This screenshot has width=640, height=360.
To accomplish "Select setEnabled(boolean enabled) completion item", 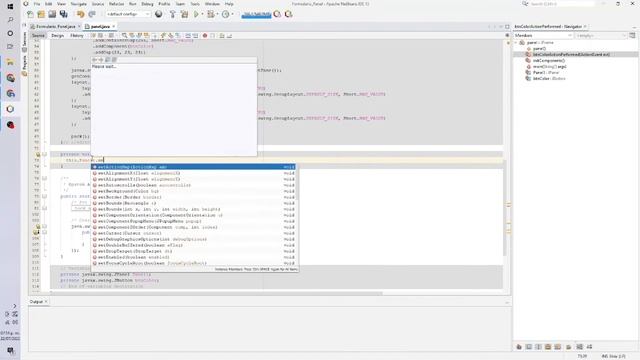I will (193, 257).
